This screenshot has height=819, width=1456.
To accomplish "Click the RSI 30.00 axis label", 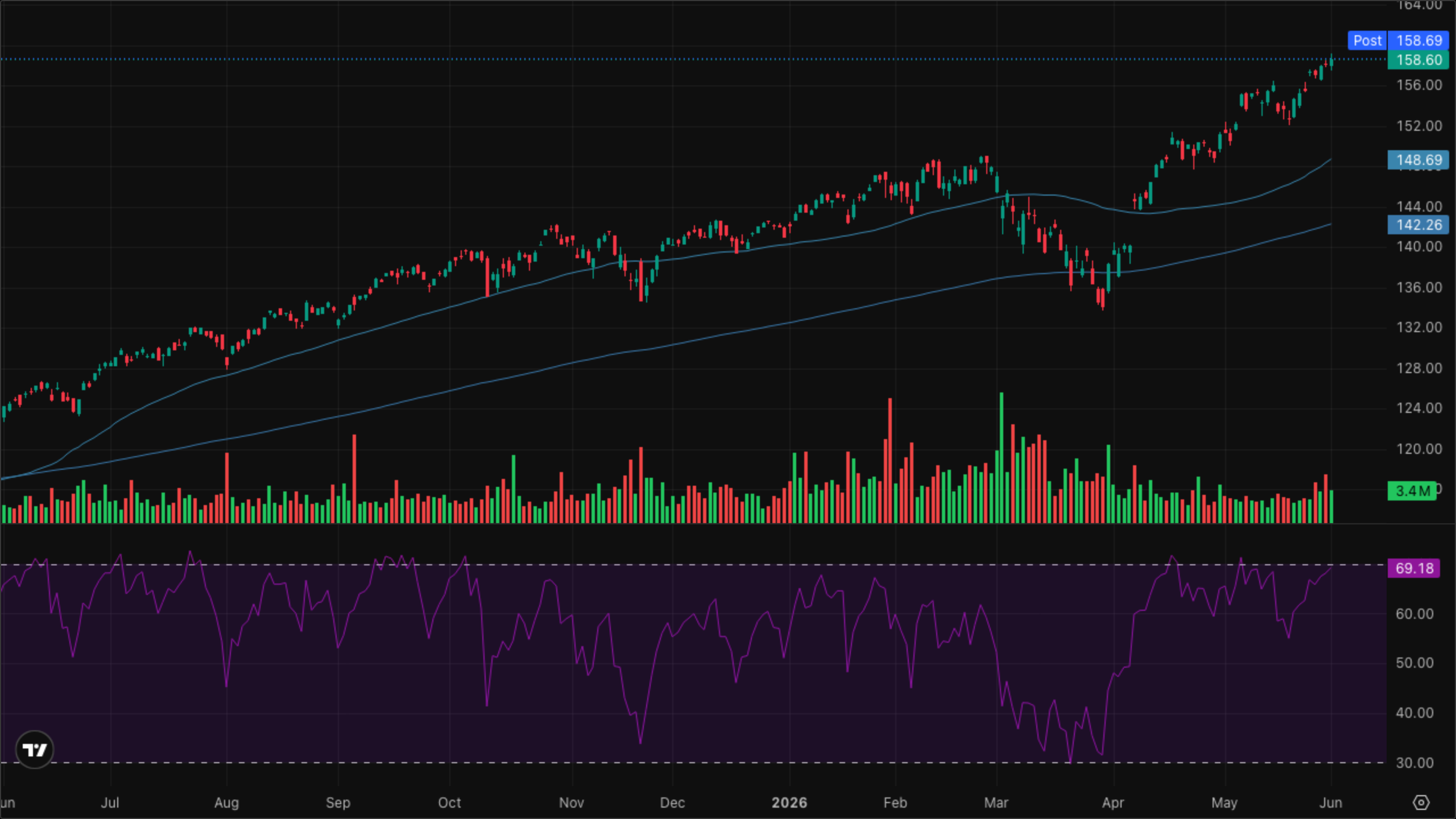I will [1414, 763].
